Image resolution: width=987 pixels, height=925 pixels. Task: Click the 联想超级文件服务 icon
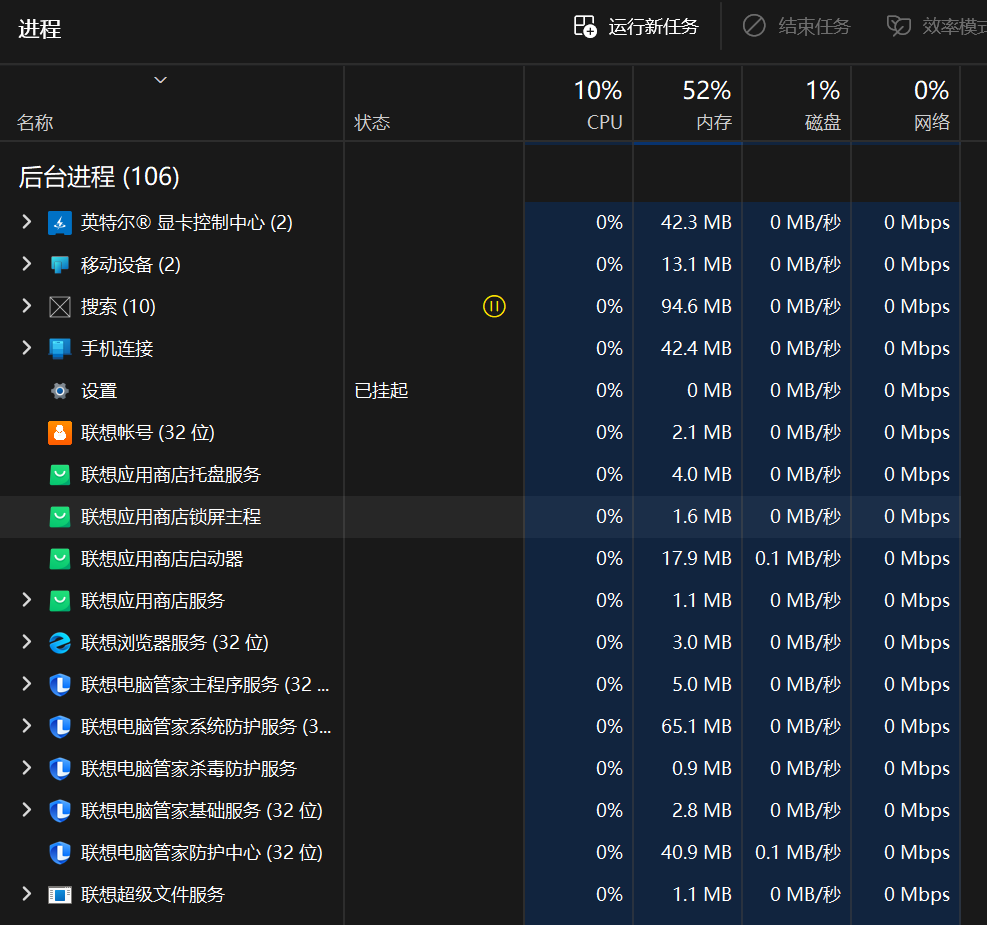60,895
